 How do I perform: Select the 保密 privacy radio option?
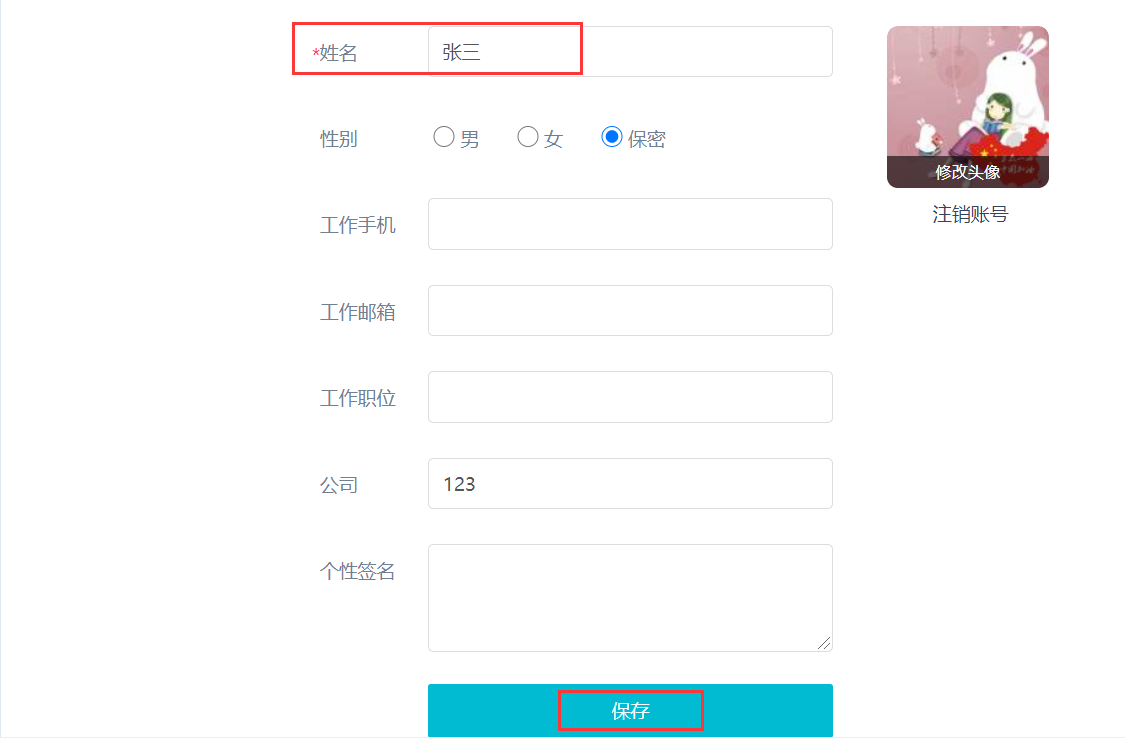pyautogui.click(x=611, y=137)
